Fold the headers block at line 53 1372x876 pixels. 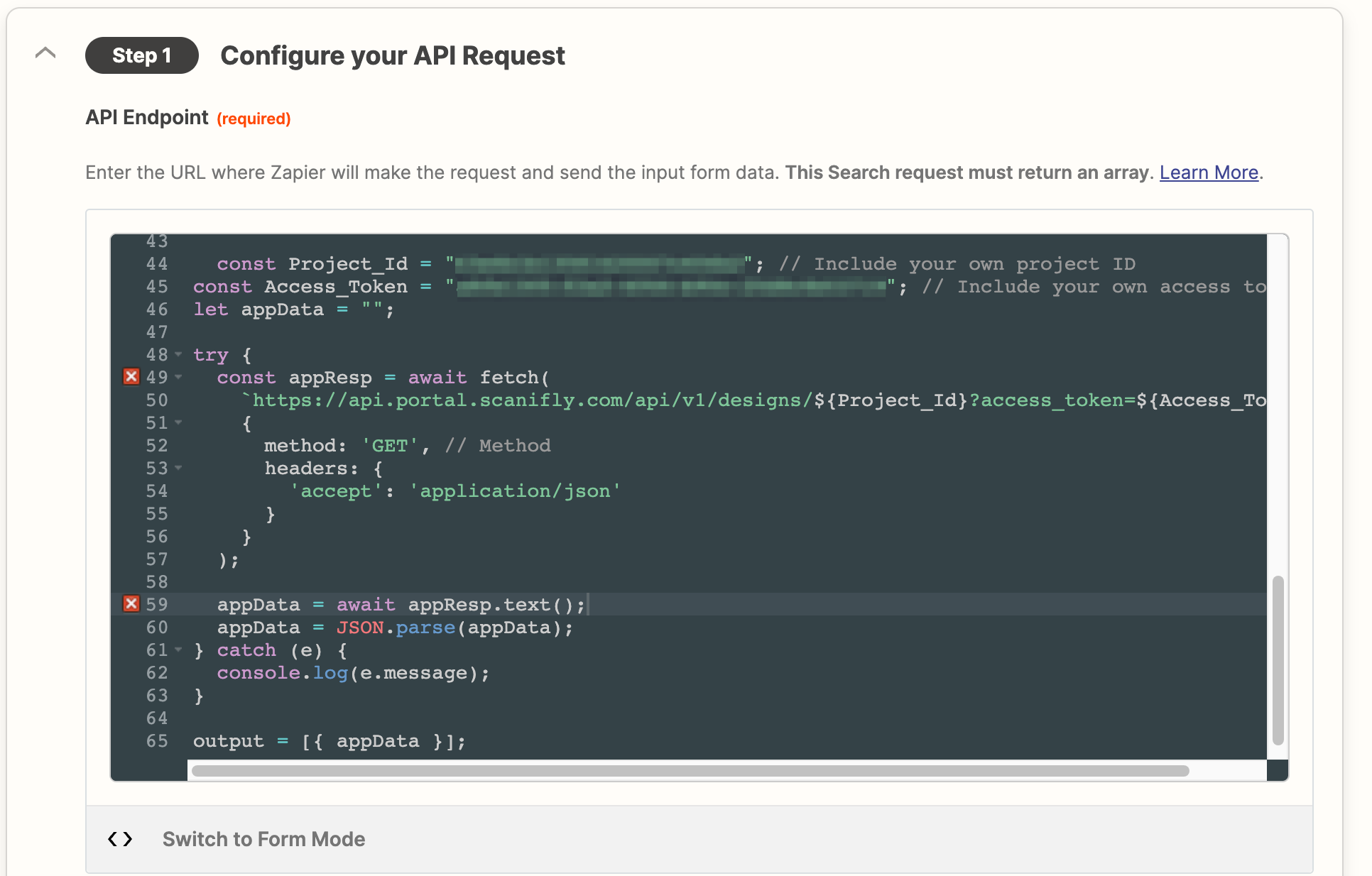[178, 468]
